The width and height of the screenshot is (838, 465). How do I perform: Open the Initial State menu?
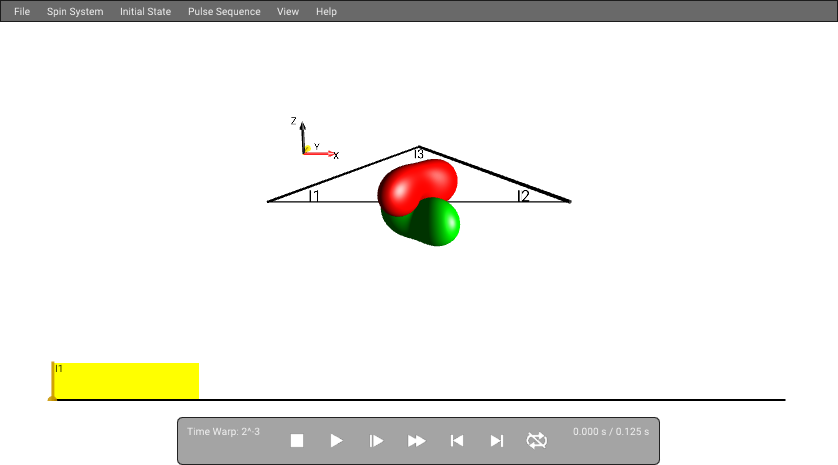[145, 11]
